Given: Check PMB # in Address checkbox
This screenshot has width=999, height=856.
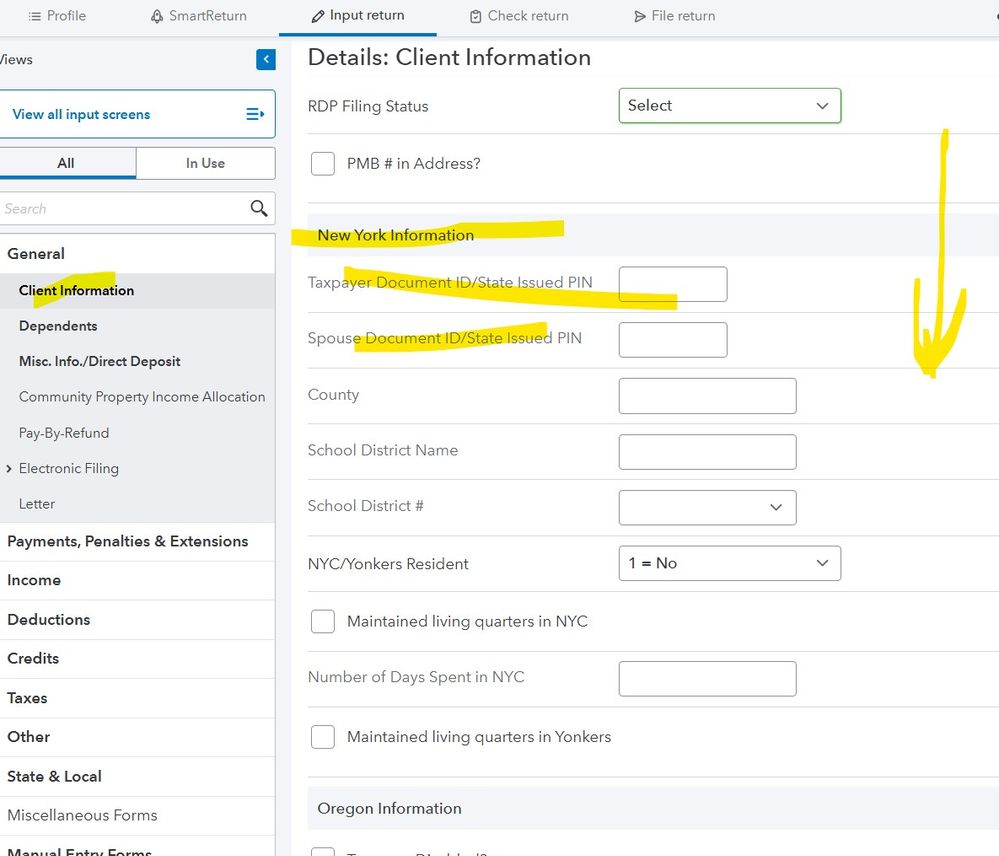Looking at the screenshot, I should coord(323,164).
